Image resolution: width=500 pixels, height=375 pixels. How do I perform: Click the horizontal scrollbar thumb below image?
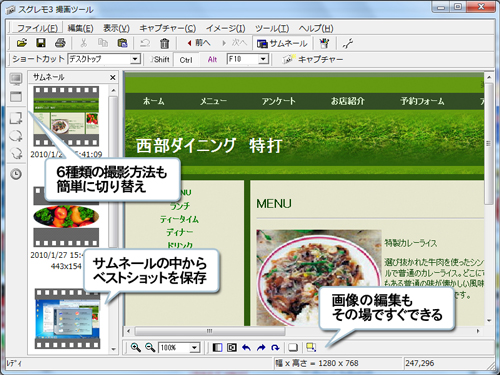[210, 331]
